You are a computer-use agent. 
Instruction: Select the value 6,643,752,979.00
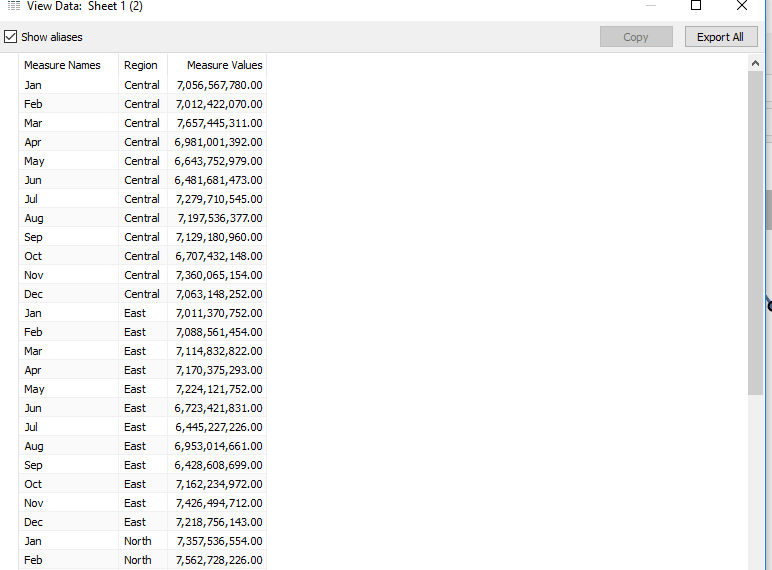pyautogui.click(x=219, y=161)
